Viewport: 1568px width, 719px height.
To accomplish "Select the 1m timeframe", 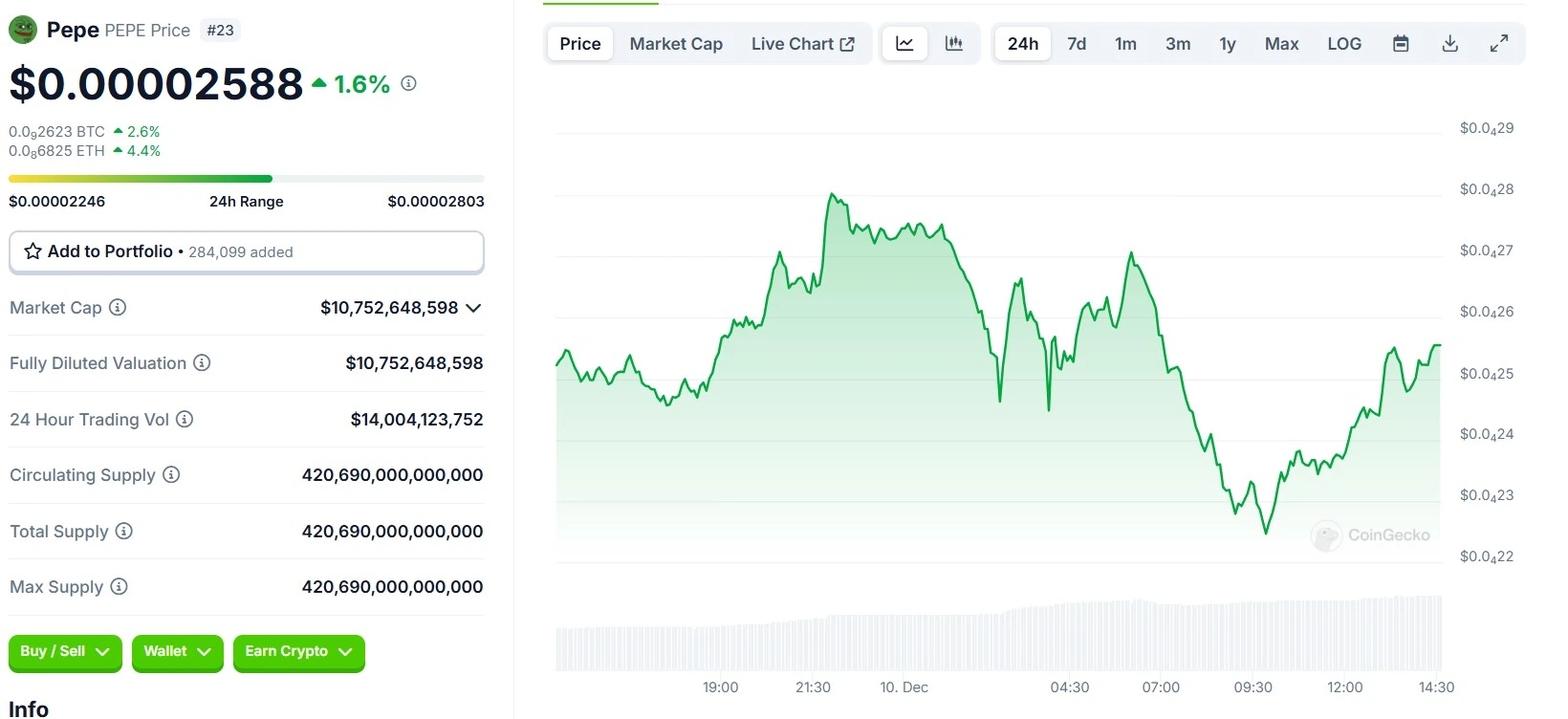I will click(1125, 44).
